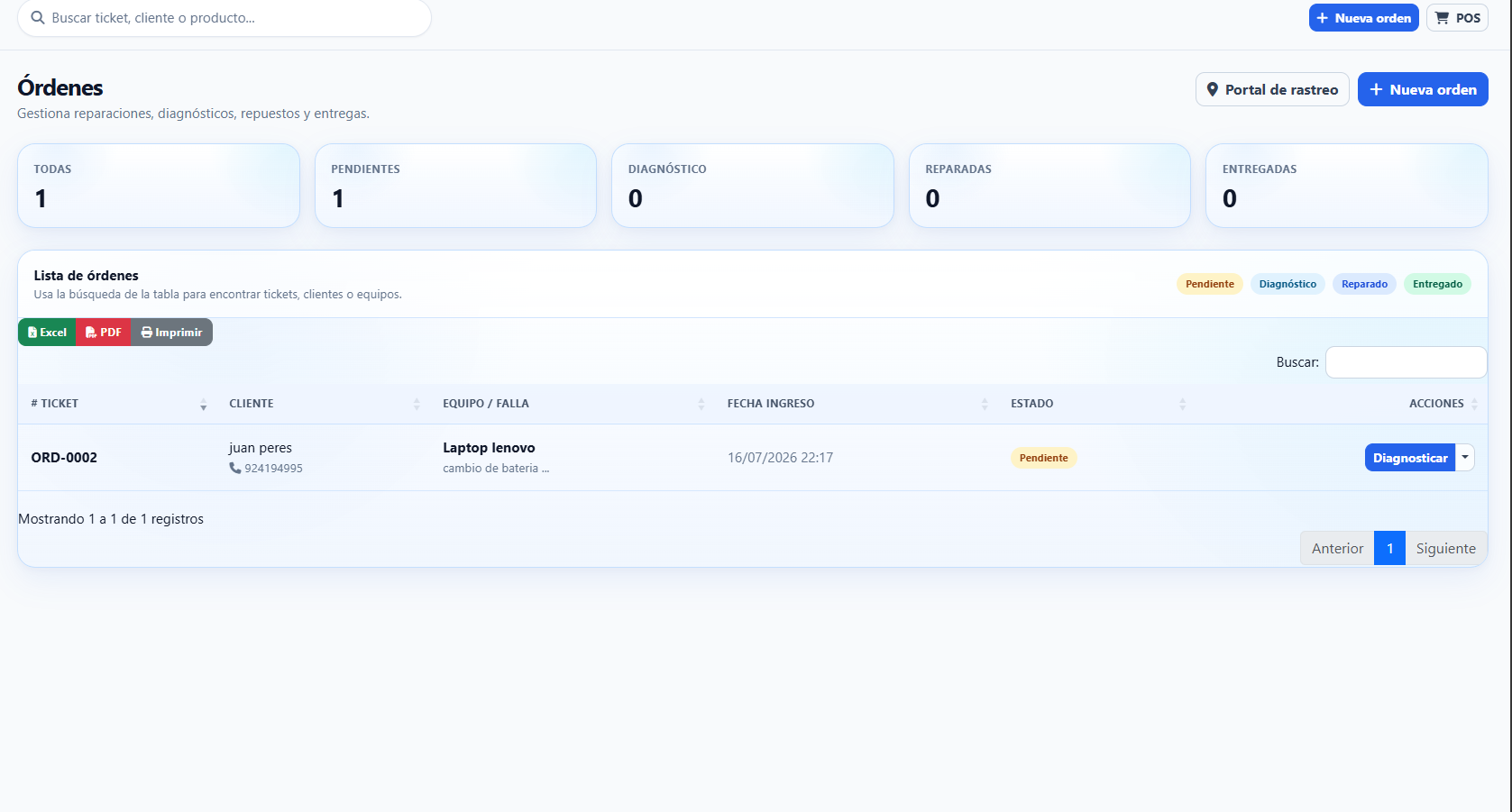Expand the dropdown caret beside Diagnosticar

1465,458
